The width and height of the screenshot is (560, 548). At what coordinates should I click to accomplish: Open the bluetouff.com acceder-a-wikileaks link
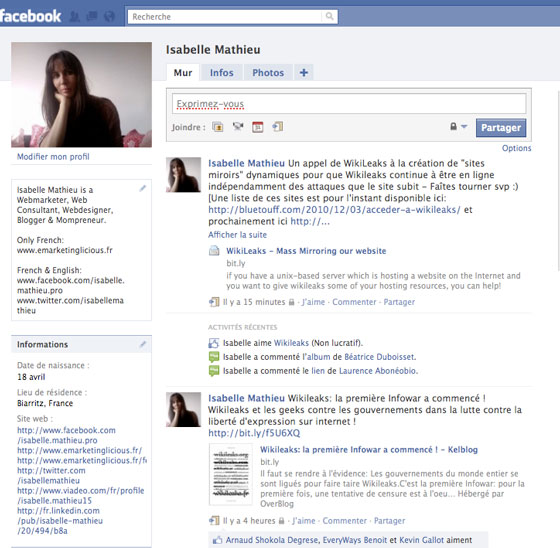(x=334, y=210)
